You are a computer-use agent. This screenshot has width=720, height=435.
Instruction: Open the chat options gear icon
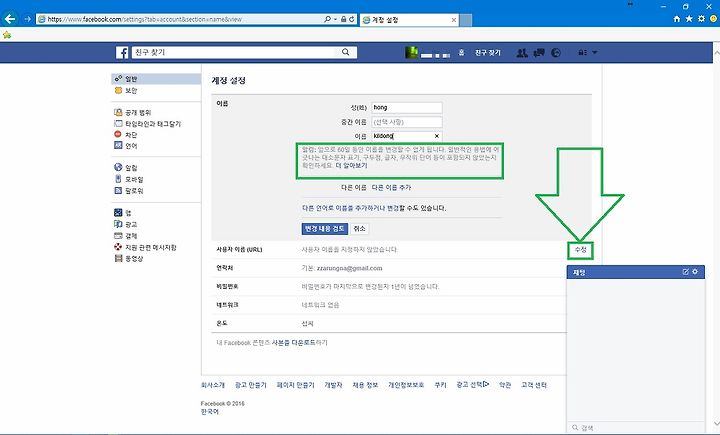coord(695,272)
